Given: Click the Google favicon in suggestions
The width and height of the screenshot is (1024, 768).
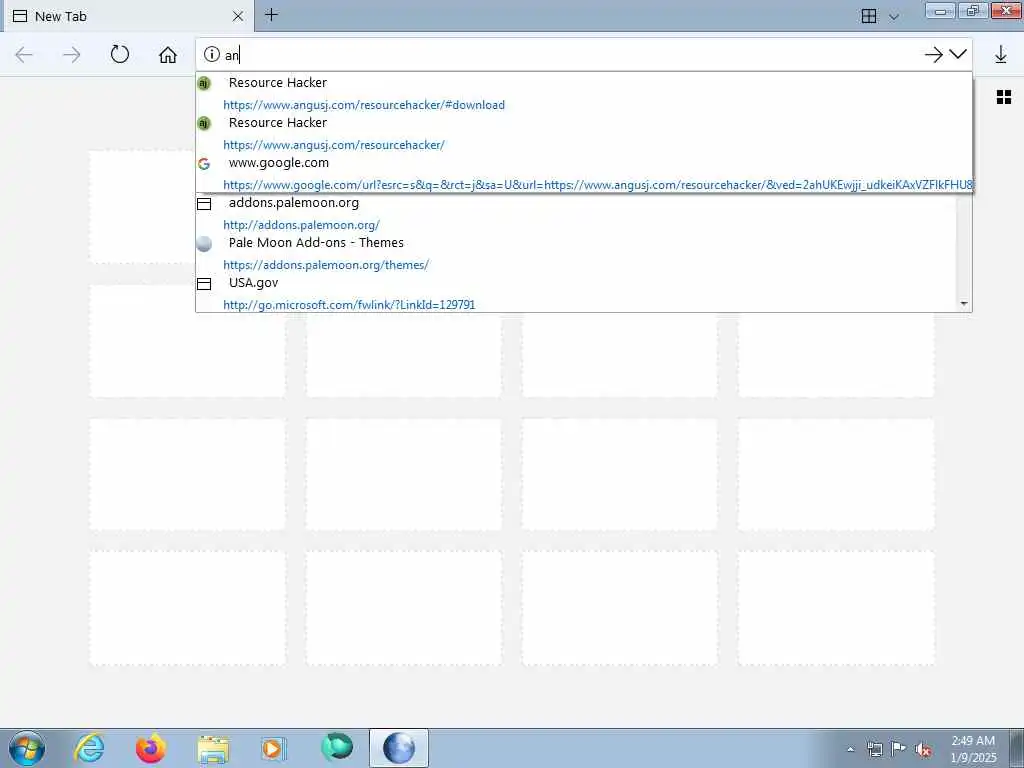Looking at the screenshot, I should click(x=204, y=164).
